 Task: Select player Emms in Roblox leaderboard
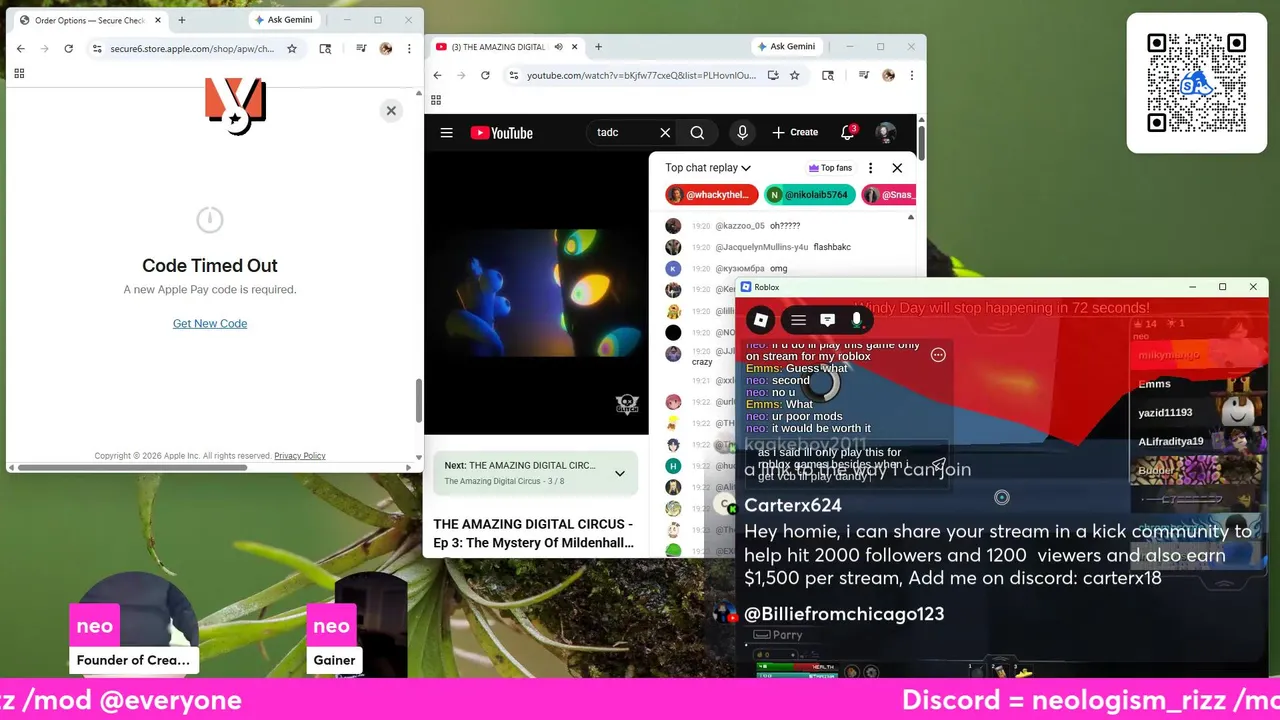1198,384
